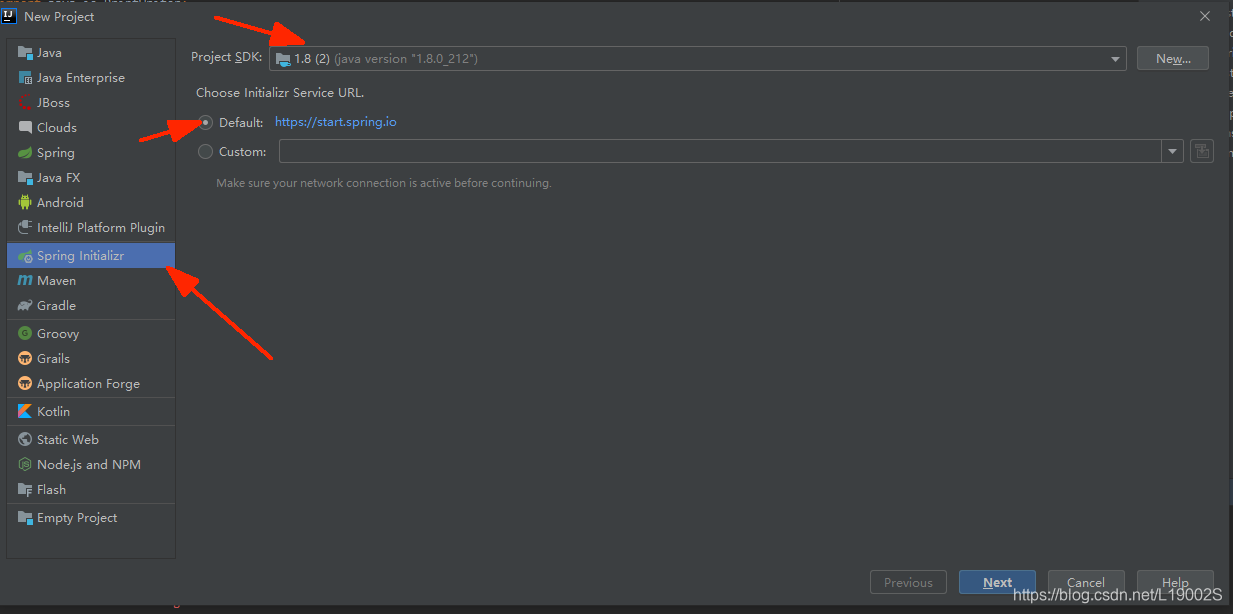1233x614 pixels.
Task: Click the Spring leaf icon
Action: 25,153
